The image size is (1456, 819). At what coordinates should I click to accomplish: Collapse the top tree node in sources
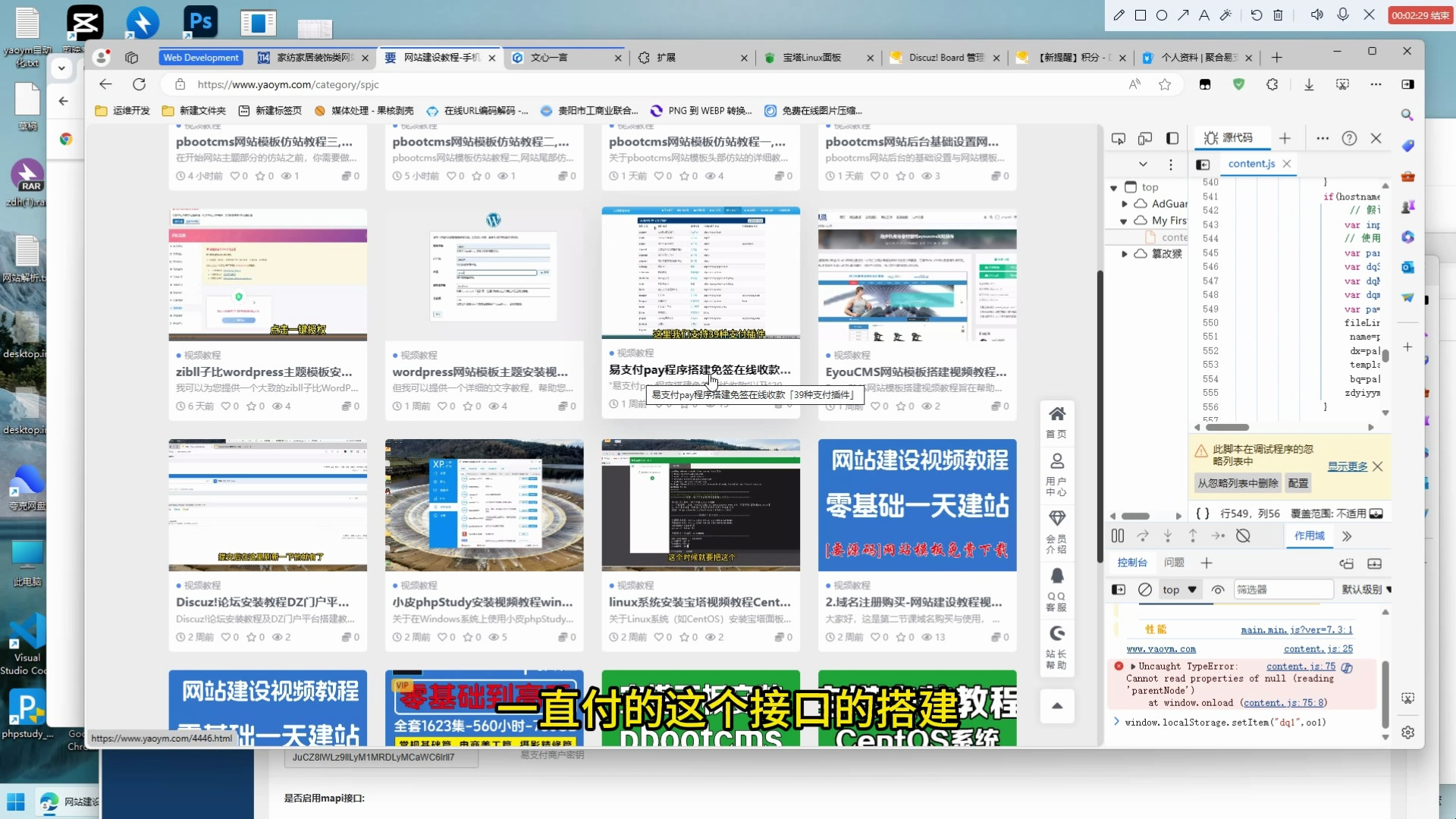(1114, 187)
